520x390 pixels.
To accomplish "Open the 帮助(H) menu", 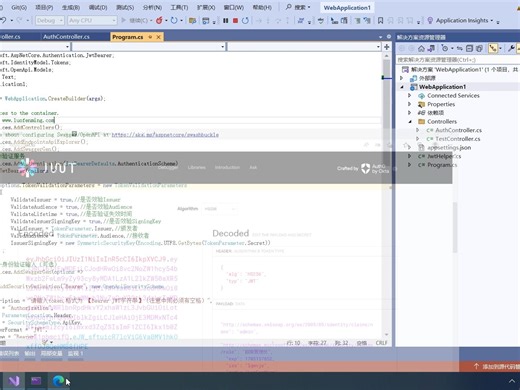I will 262,7.
